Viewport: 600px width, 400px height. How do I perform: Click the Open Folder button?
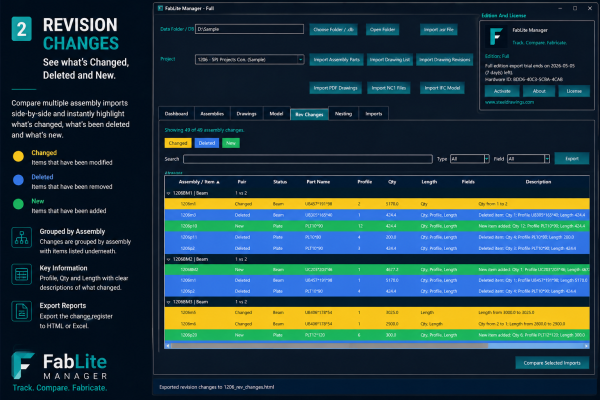tap(382, 29)
